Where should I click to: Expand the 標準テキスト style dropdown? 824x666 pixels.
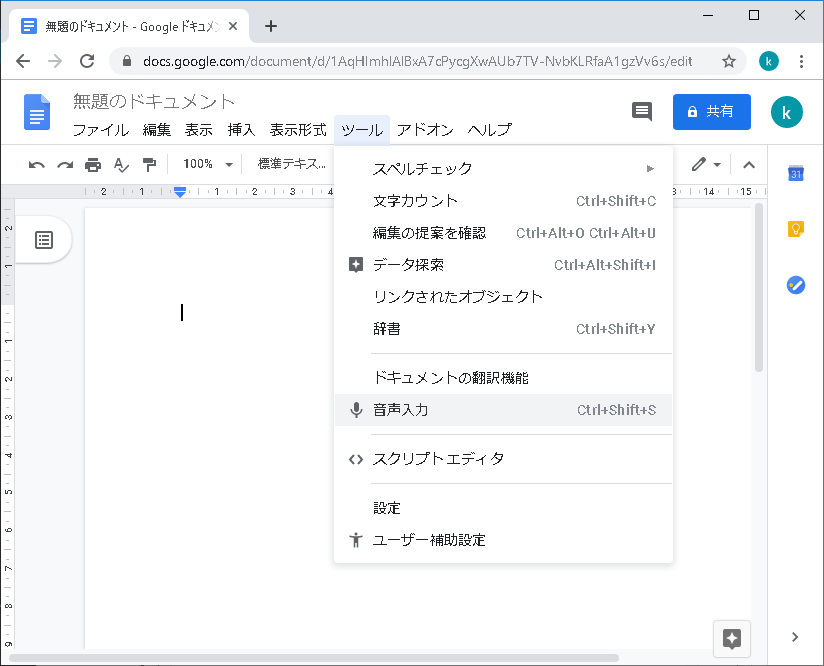pos(292,164)
